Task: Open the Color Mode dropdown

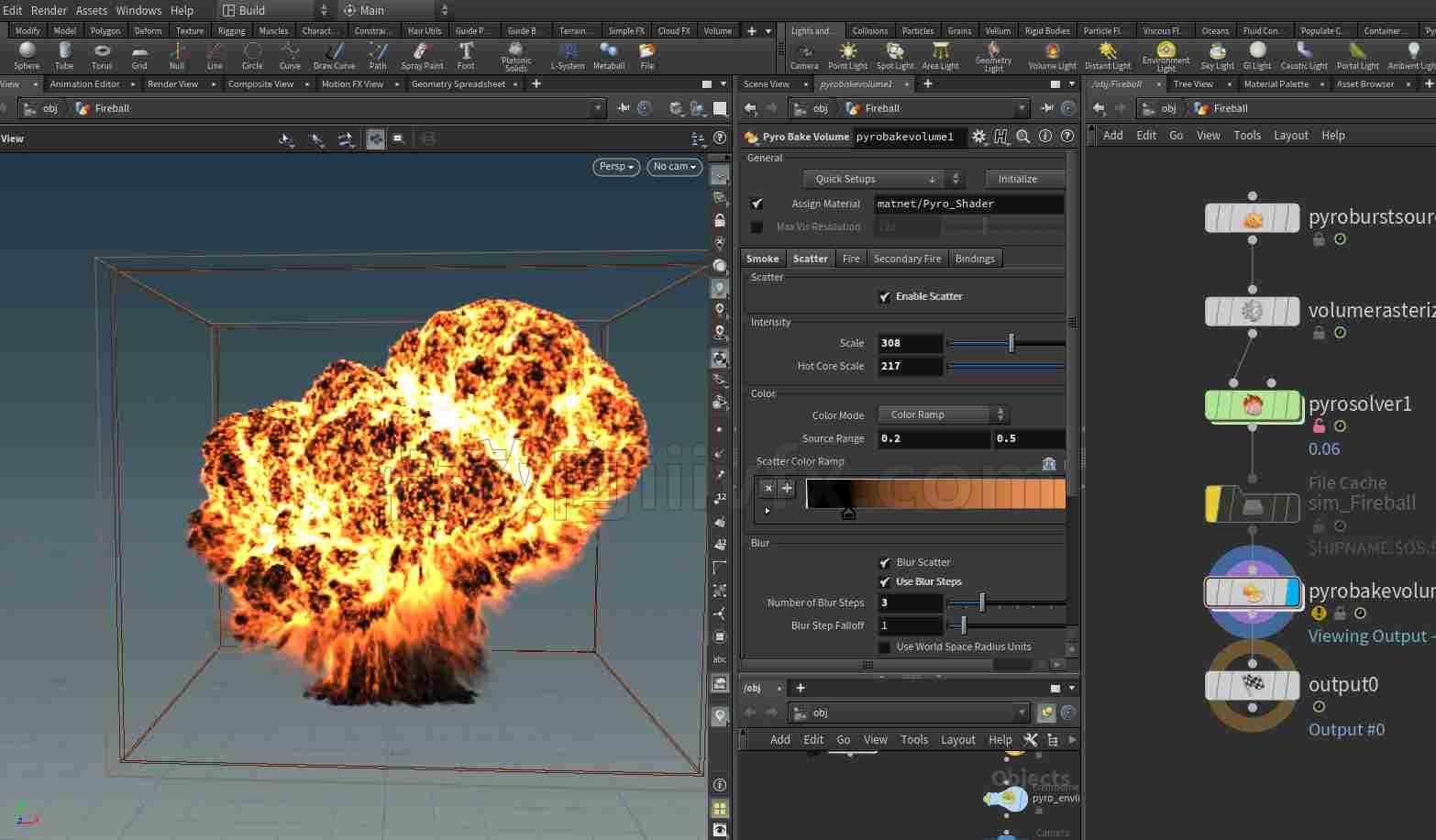Action: (x=943, y=414)
